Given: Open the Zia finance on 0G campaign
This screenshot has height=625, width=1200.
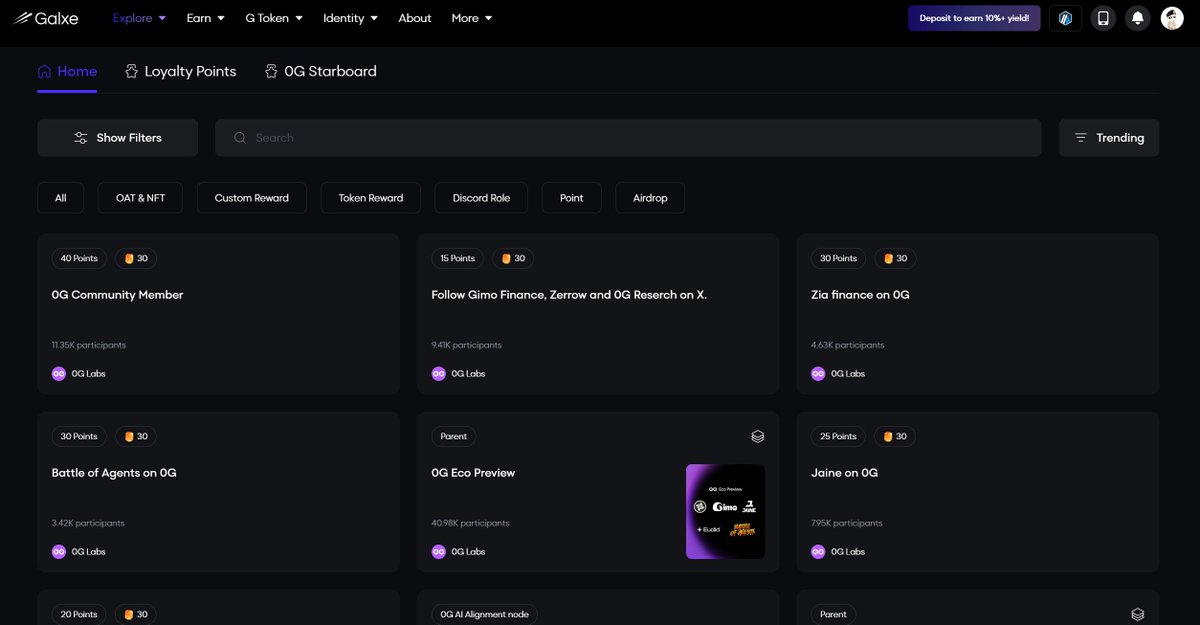Looking at the screenshot, I should [x=978, y=314].
